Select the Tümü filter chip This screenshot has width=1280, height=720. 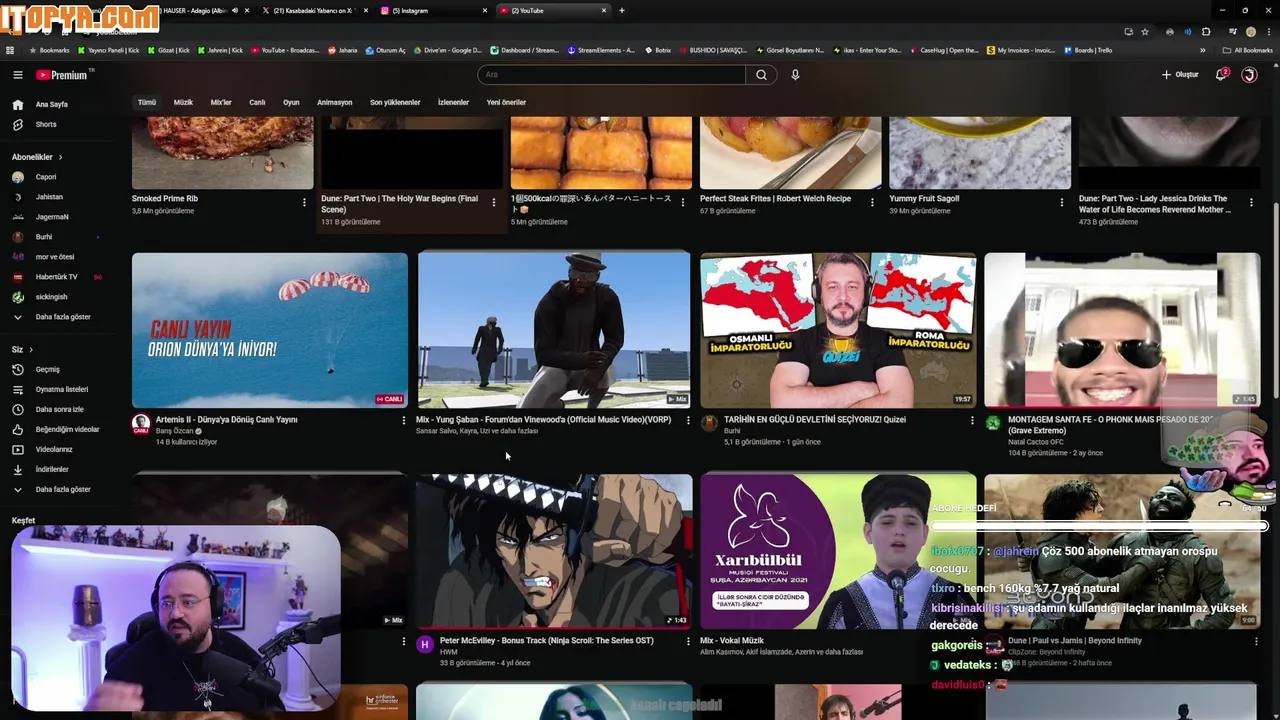coord(147,102)
